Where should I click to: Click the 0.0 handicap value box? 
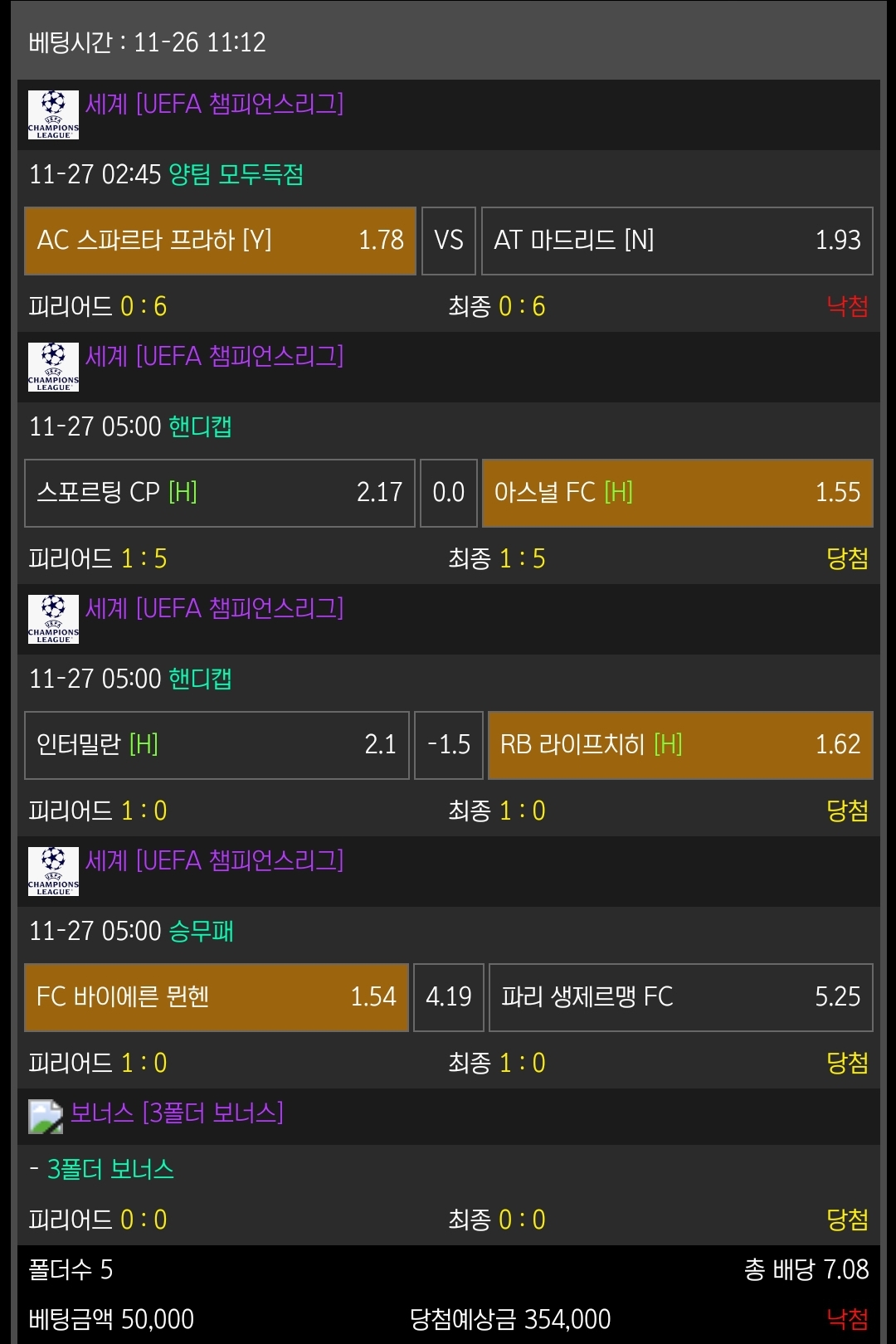pos(449,493)
